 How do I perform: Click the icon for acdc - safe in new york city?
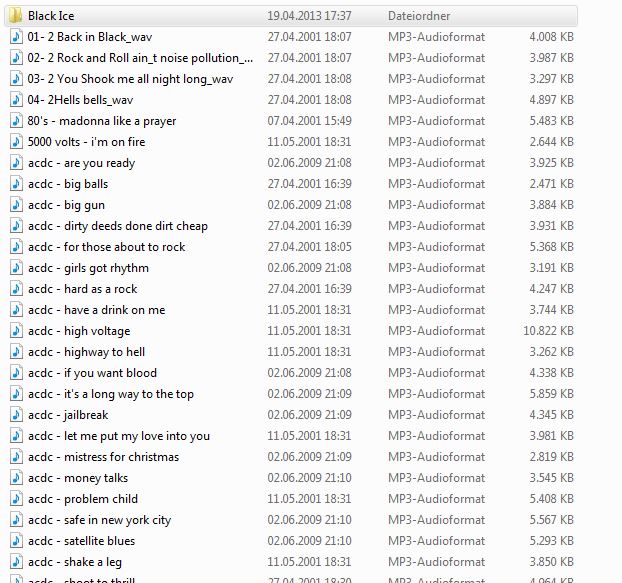click(x=16, y=520)
